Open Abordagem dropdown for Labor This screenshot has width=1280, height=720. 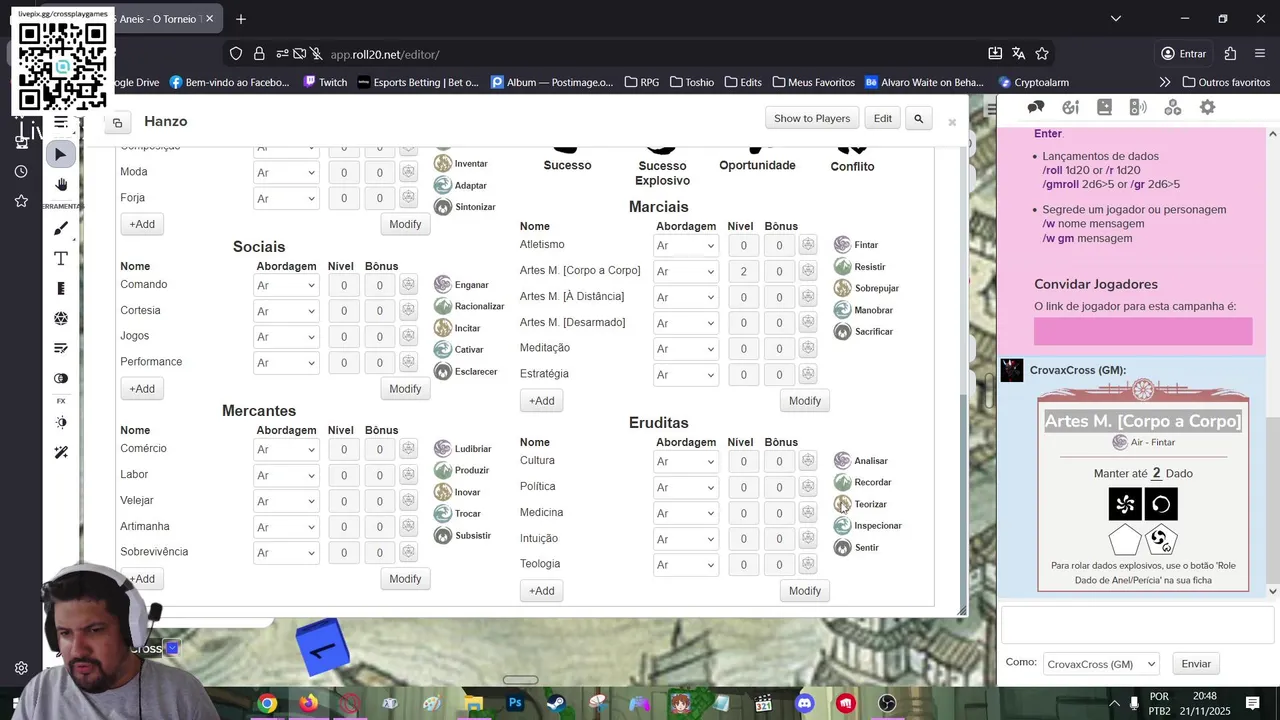point(285,475)
